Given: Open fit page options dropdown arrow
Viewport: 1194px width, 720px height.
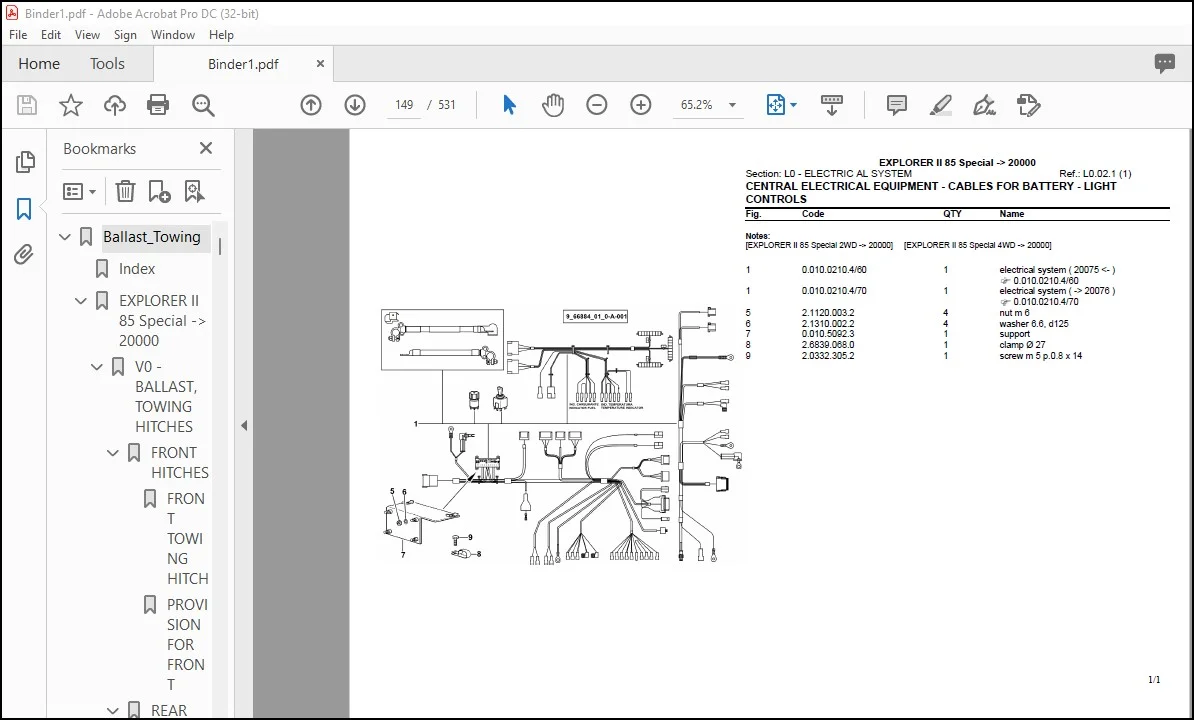Looking at the screenshot, I should pyautogui.click(x=793, y=105).
